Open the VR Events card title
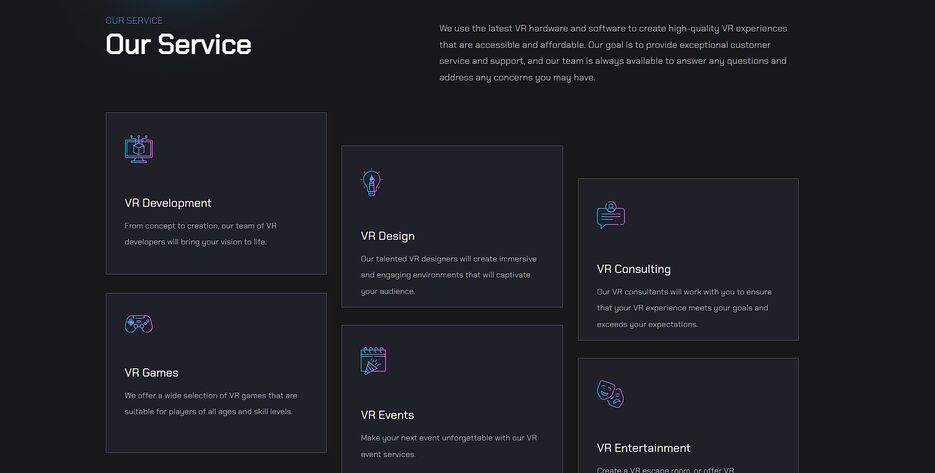Screen dimensions: 935x473 (388, 415)
